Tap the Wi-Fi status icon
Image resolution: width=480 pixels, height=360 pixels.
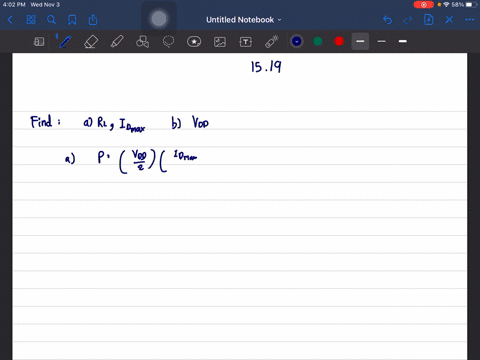pyautogui.click(x=446, y=5)
